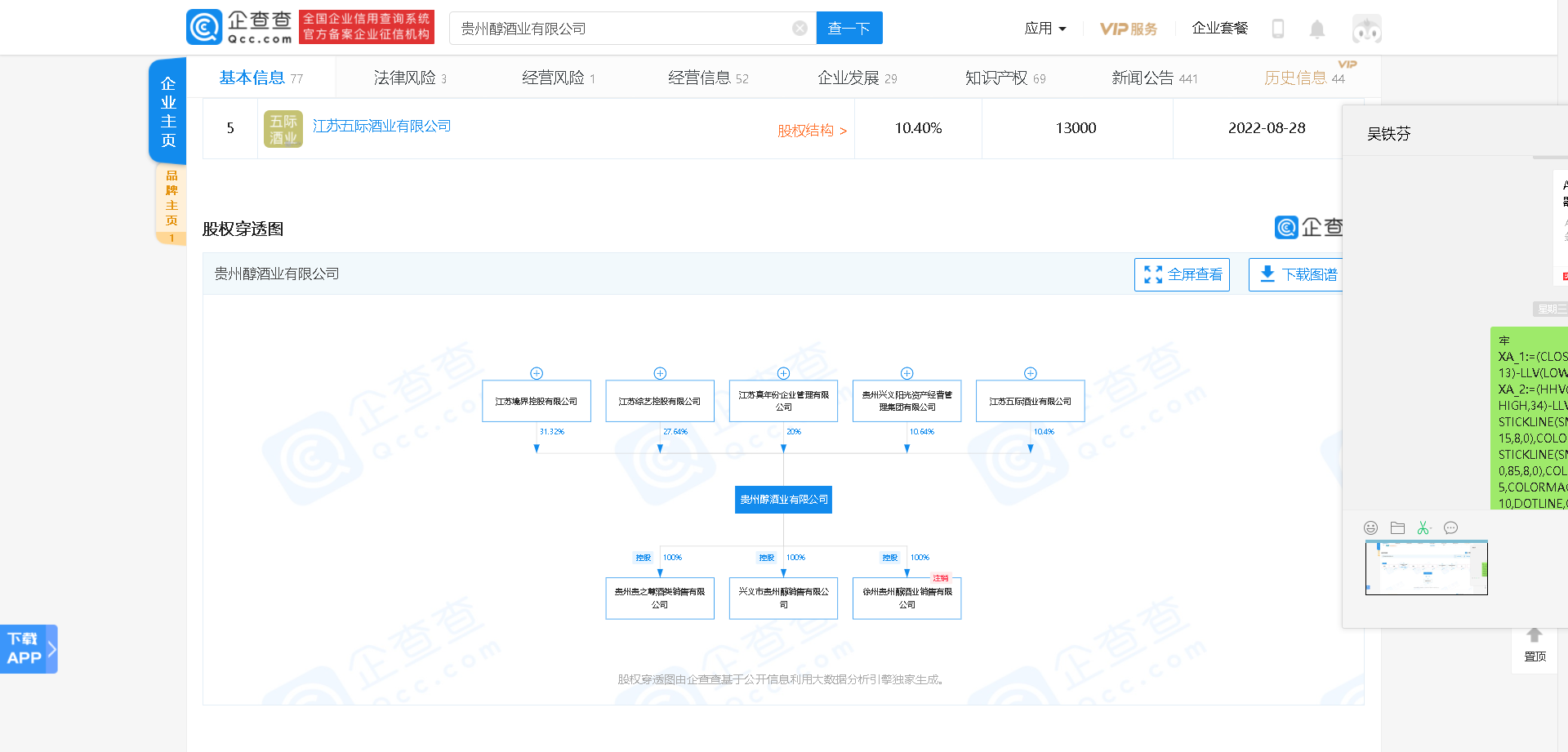
Task: Click the 企业主页 side tab
Action: (168, 111)
